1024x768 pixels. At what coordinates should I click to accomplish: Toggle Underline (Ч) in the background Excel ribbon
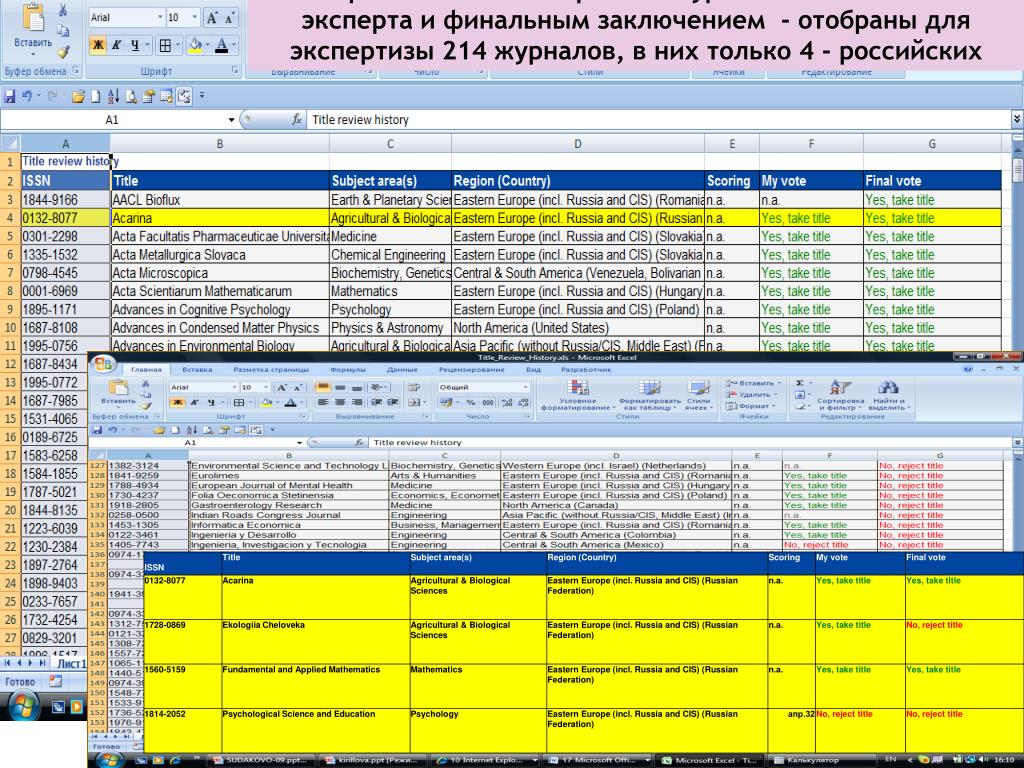[x=135, y=45]
